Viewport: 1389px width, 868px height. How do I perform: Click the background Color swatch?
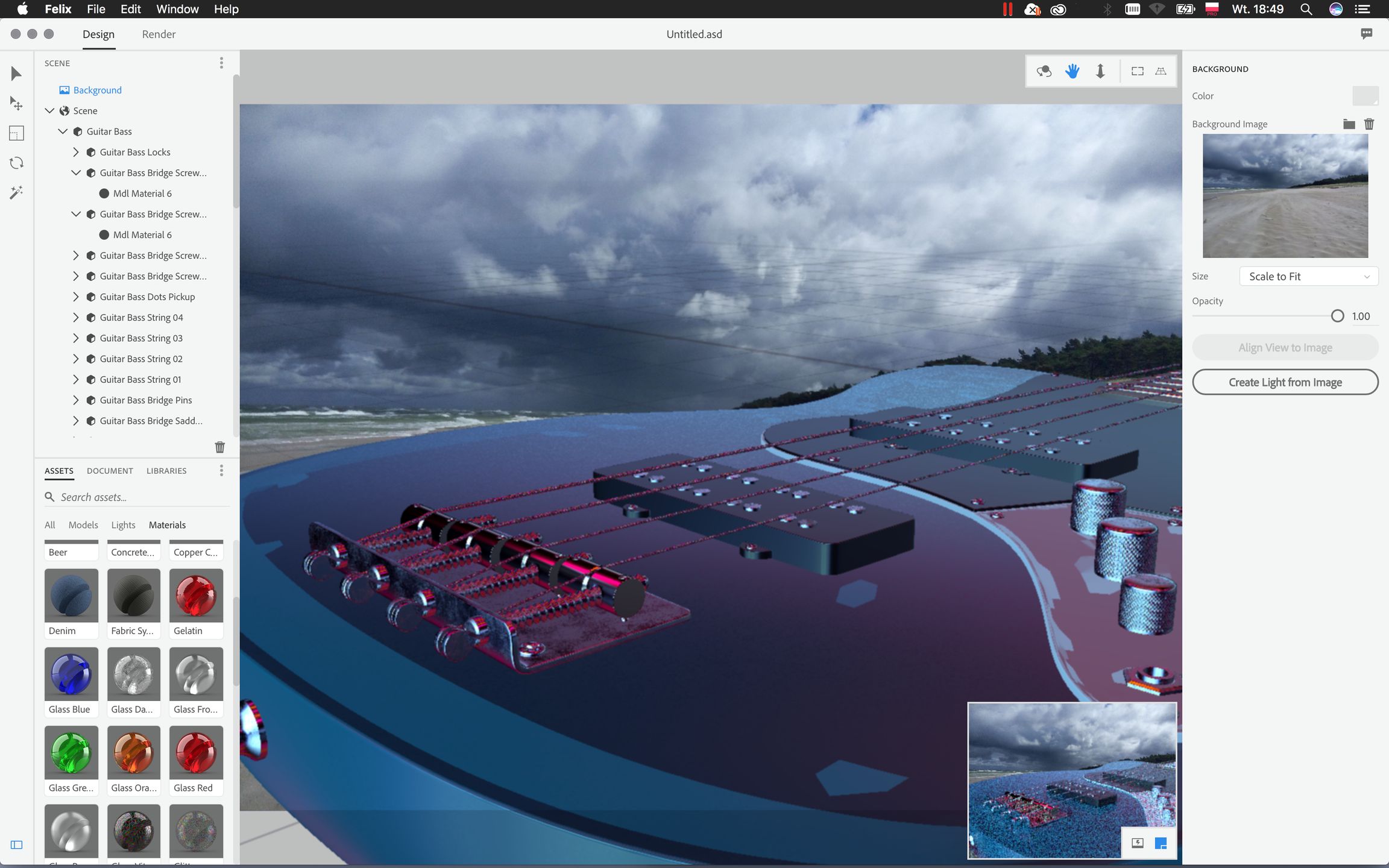pos(1365,96)
